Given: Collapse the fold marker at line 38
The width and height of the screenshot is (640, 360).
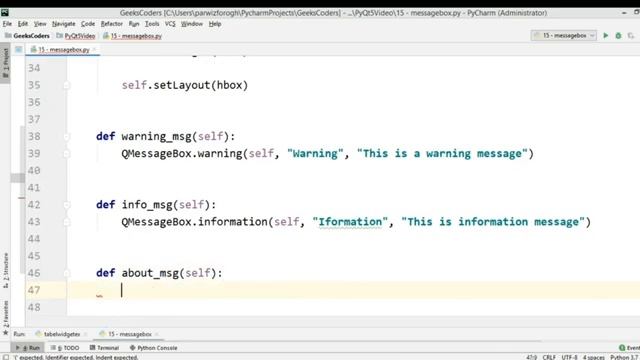Looking at the screenshot, I should click(x=66, y=136).
